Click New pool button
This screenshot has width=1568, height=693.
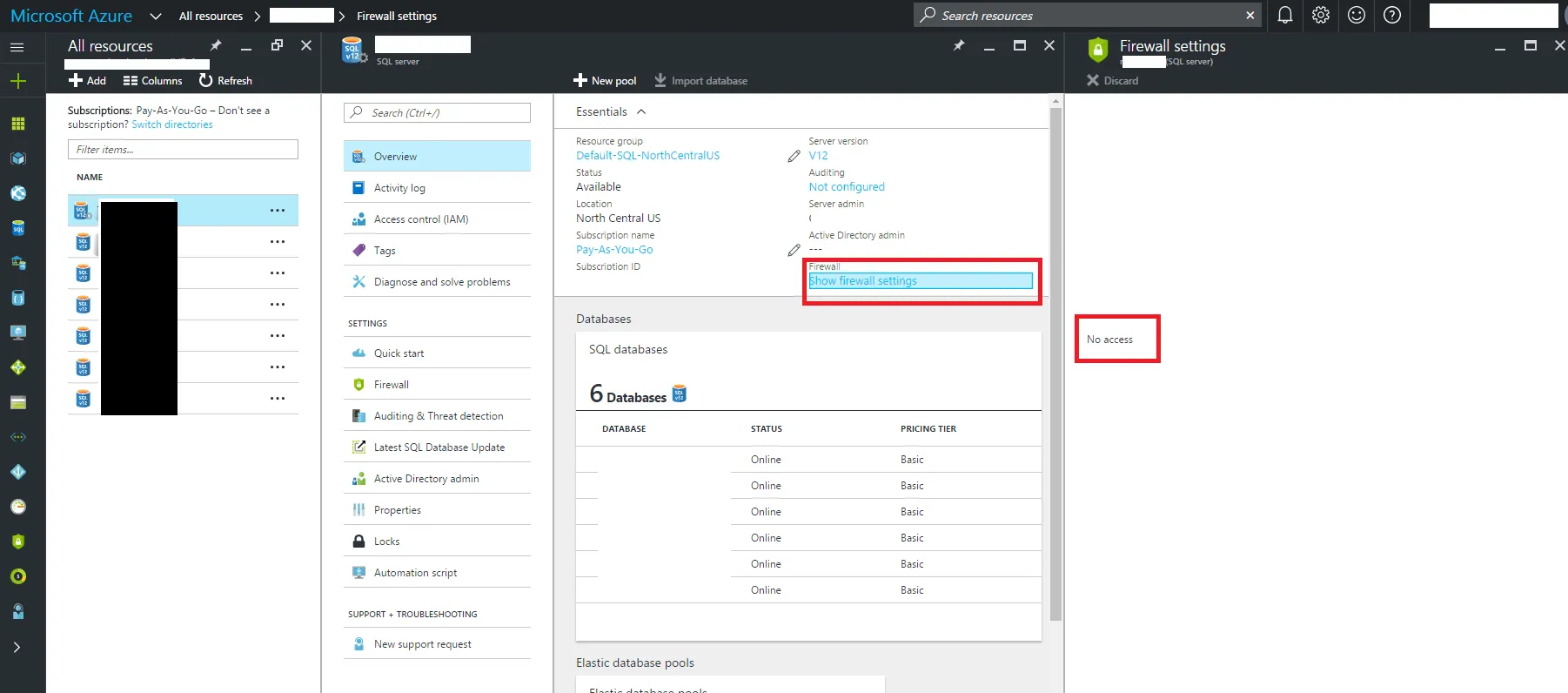coord(605,80)
